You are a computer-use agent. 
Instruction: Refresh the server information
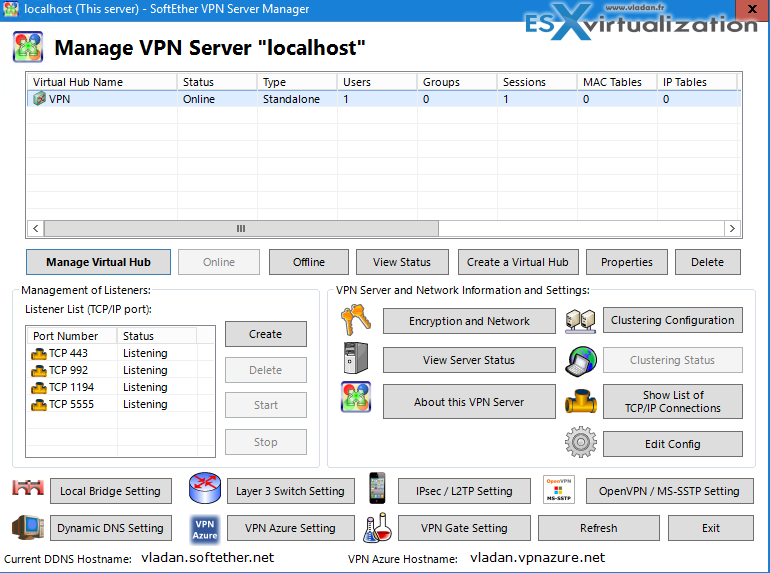(599, 528)
